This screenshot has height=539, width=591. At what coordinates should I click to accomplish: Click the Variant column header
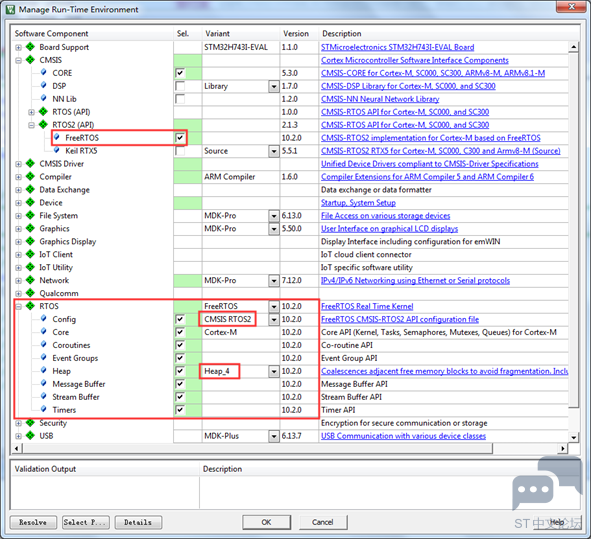[241, 34]
